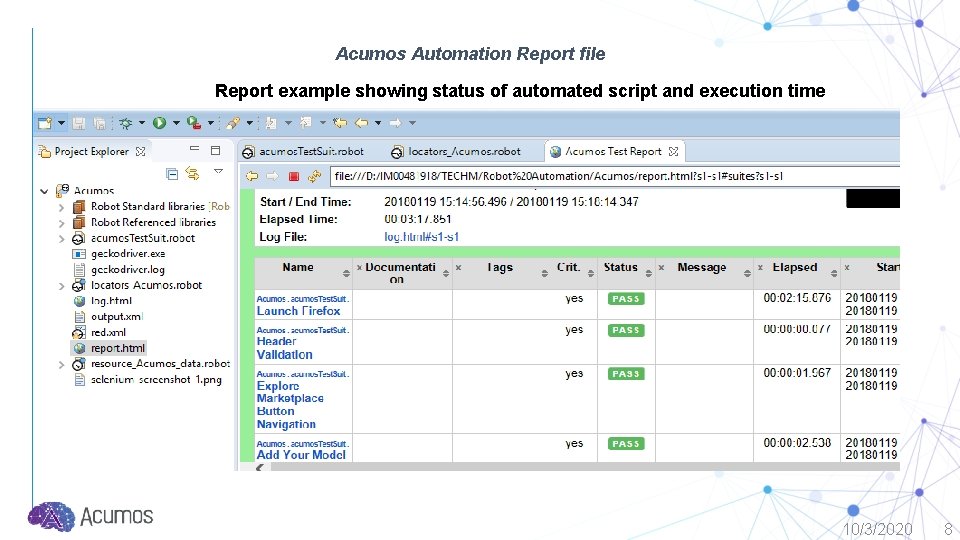This screenshot has width=960, height=540.
Task: Open the Project Explorer view menu triangle
Action: [x=218, y=171]
